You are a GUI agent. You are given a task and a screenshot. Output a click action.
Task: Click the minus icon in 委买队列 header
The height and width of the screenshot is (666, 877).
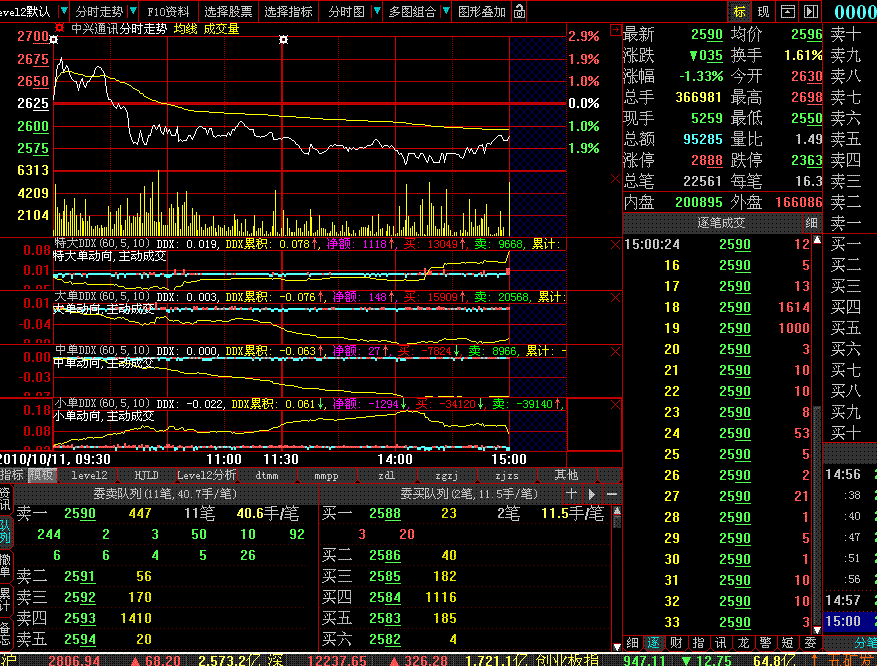click(611, 494)
